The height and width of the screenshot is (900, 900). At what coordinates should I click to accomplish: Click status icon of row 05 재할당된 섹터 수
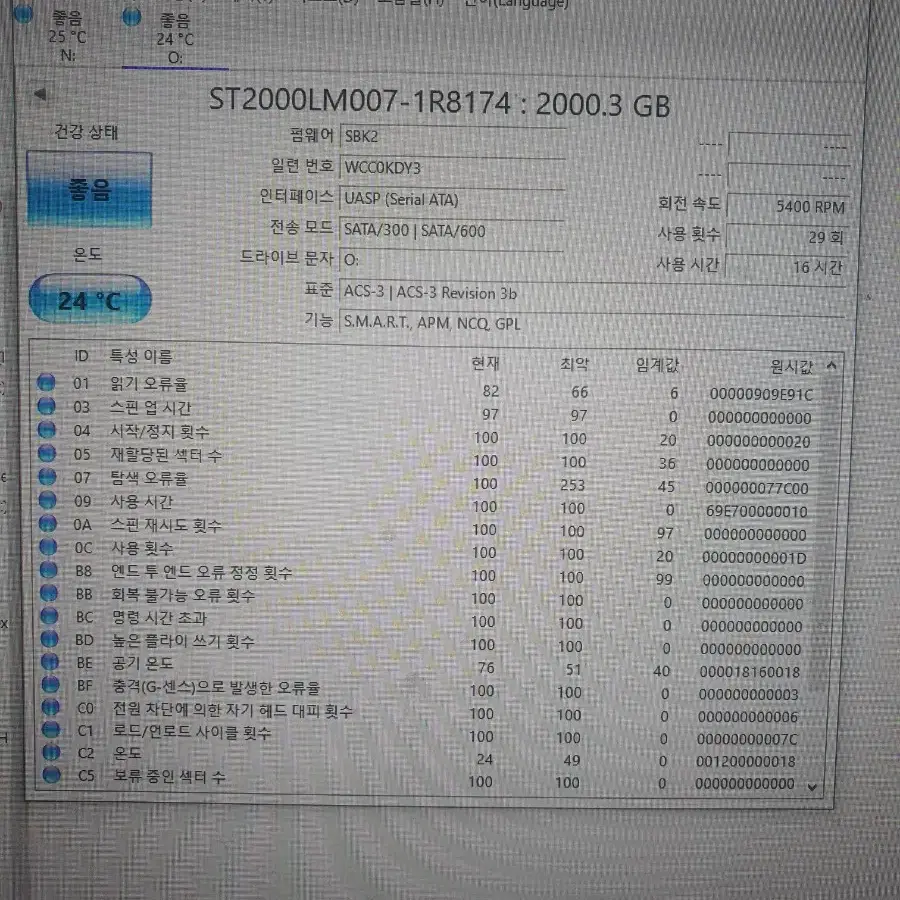click(x=47, y=453)
